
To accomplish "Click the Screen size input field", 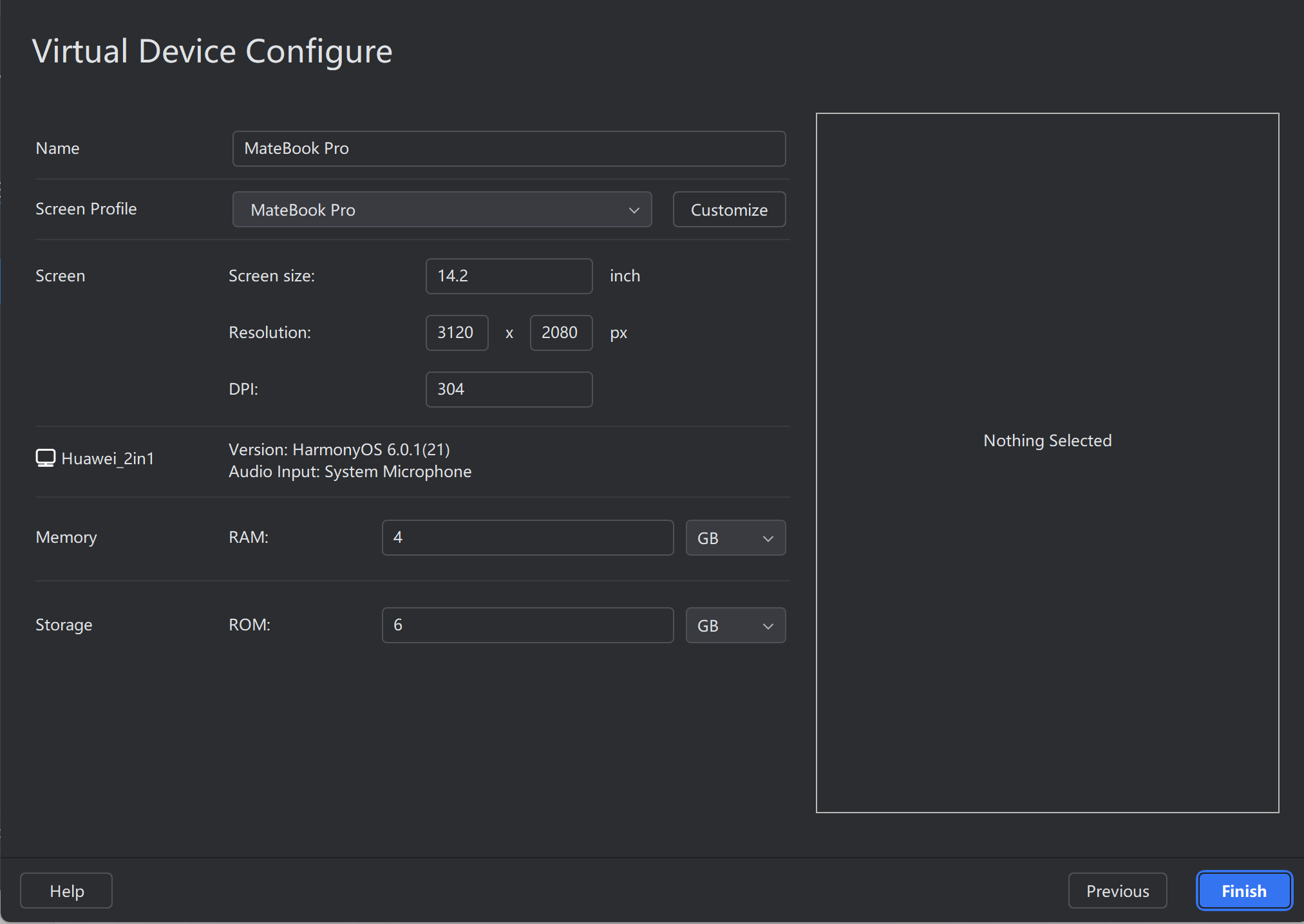I will click(508, 276).
